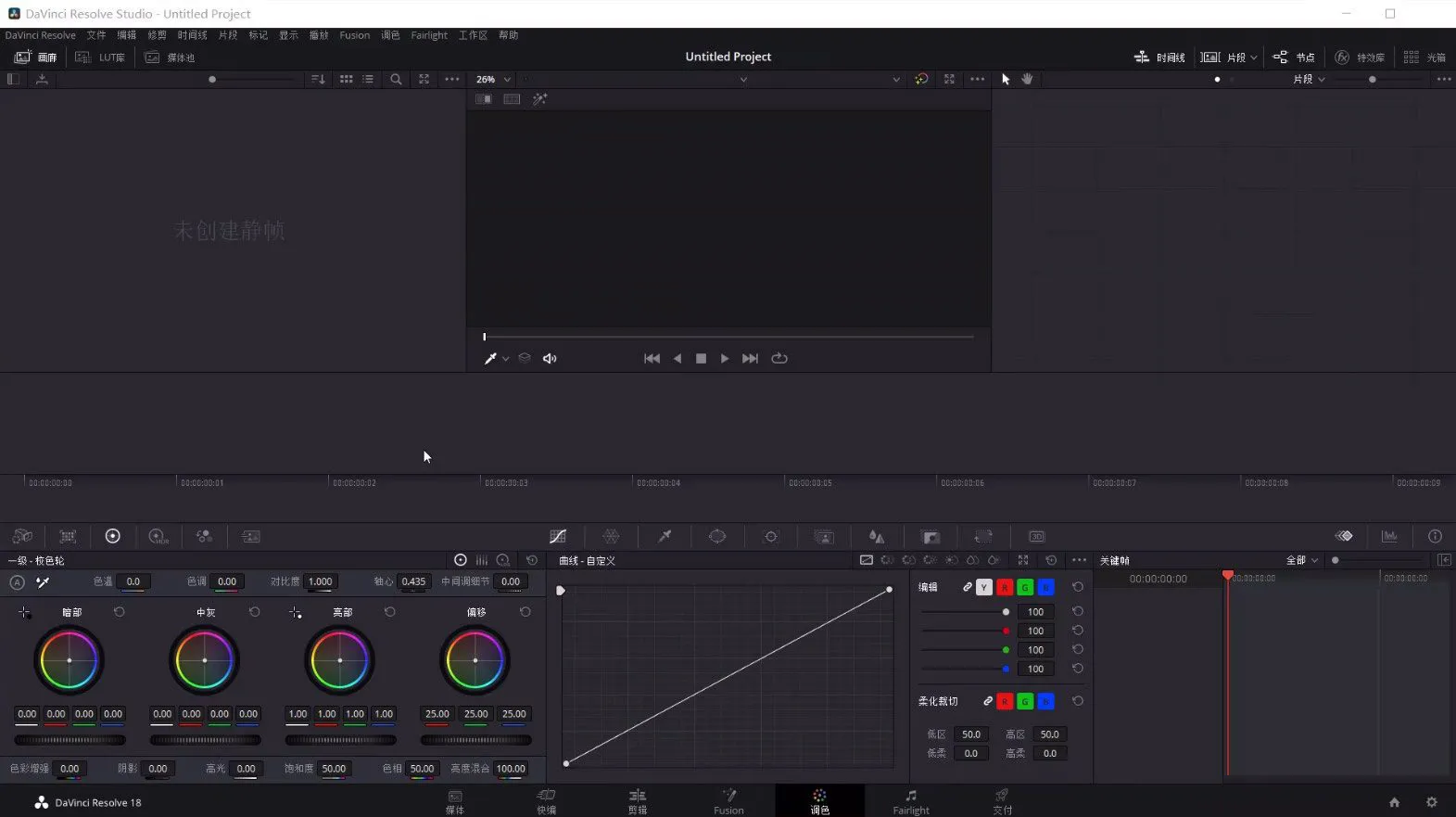Click the 亮部 (Gain) color wheel center

340,660
